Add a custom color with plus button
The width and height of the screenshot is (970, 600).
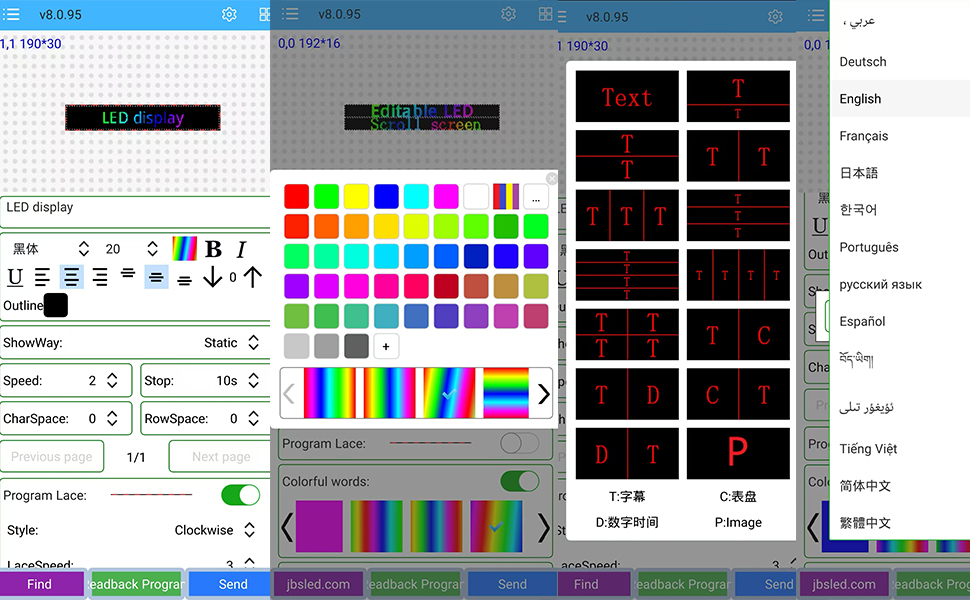(386, 346)
